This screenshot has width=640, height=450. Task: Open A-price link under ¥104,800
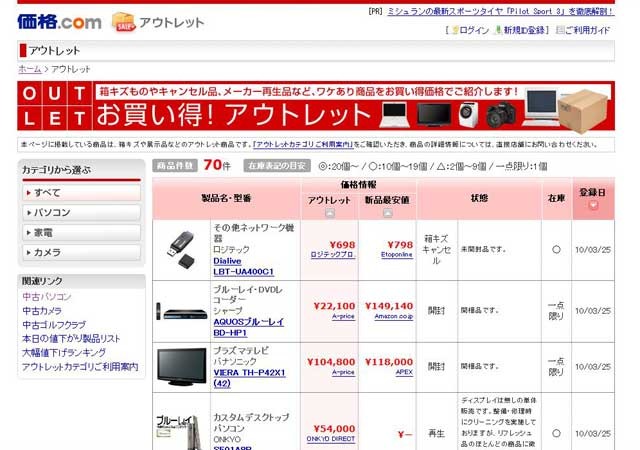(343, 372)
